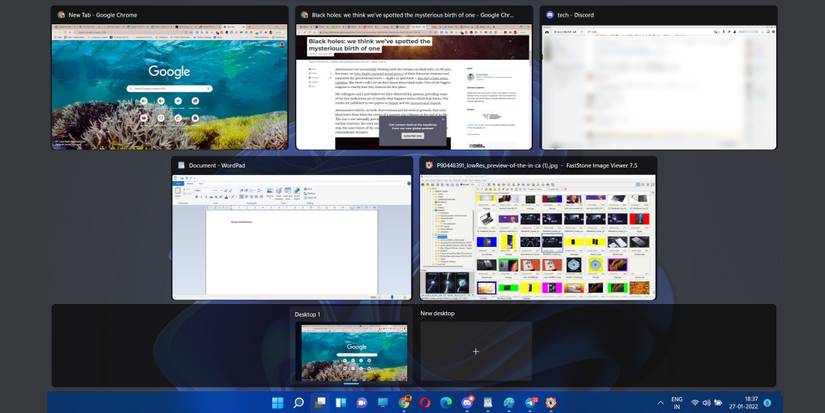
Task: Open Google Chrome from the taskbar
Action: (404, 403)
